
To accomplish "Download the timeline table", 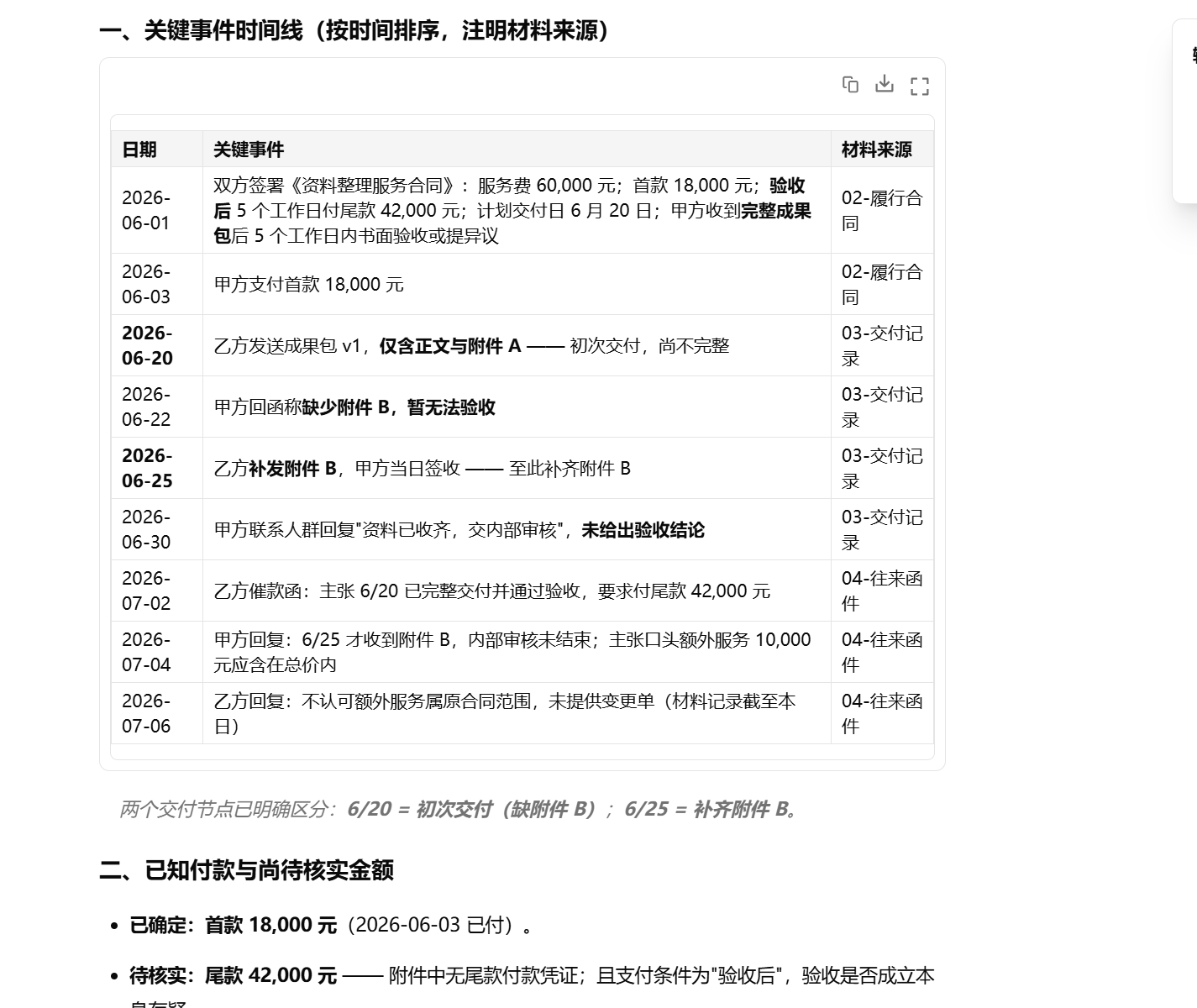I will 885,84.
